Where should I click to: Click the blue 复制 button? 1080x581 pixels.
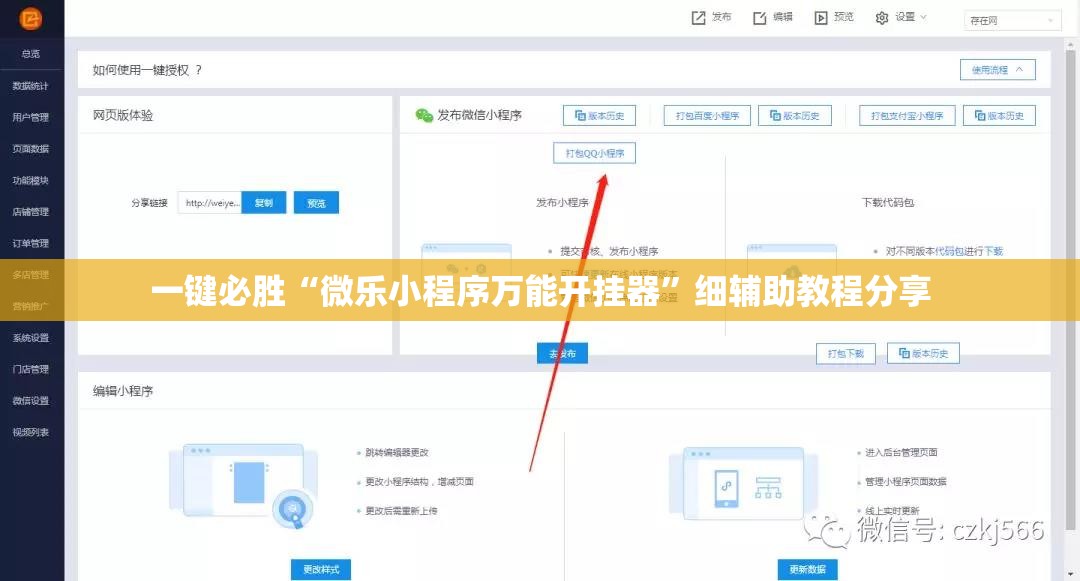point(264,203)
